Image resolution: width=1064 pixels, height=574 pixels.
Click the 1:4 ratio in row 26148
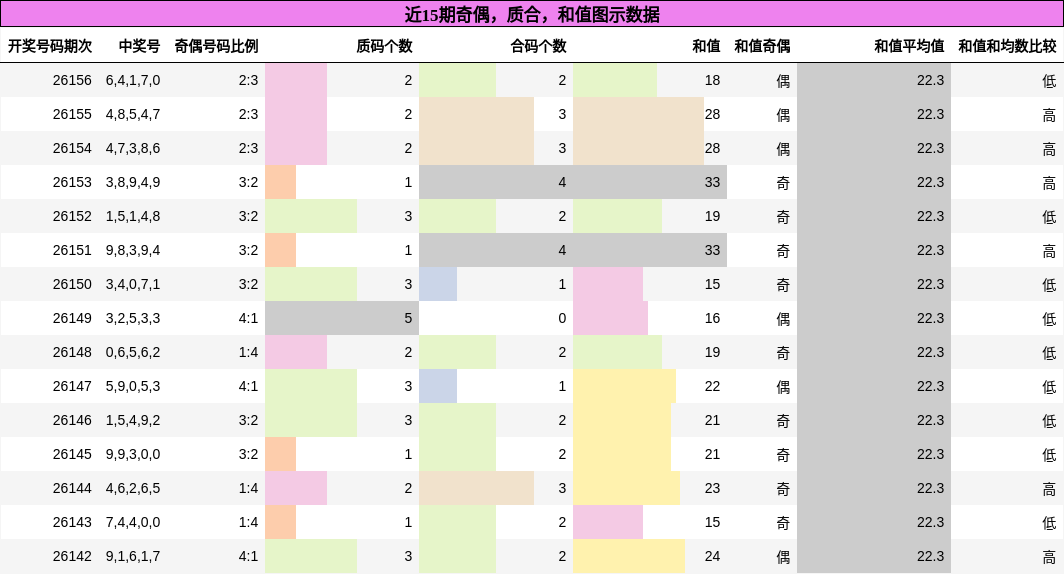pyautogui.click(x=248, y=351)
